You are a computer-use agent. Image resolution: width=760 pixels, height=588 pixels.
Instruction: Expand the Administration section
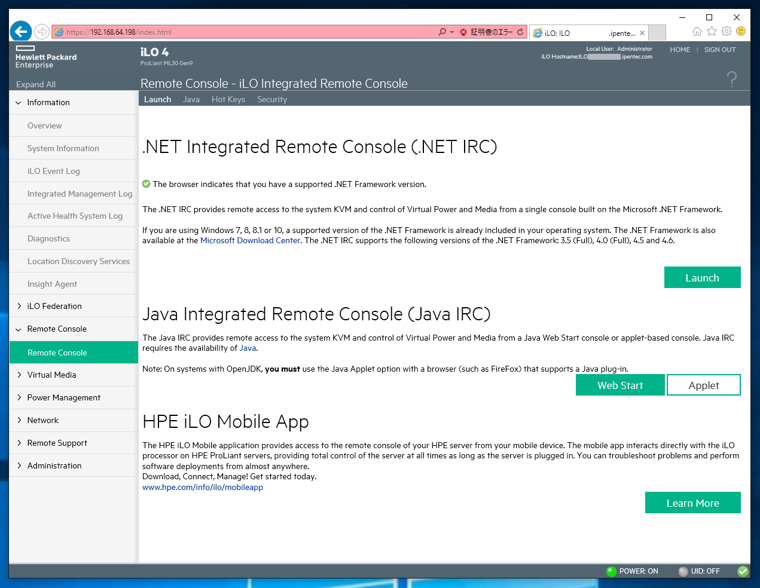coord(18,465)
